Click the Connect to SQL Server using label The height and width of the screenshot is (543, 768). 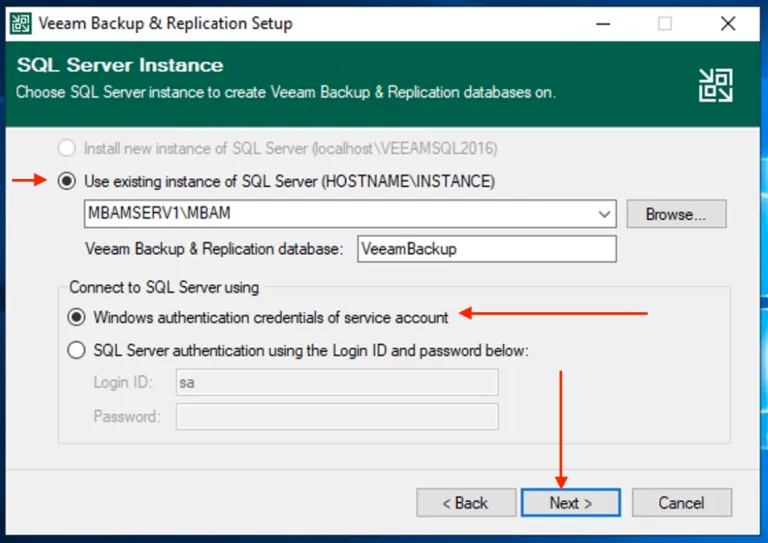pos(164,287)
